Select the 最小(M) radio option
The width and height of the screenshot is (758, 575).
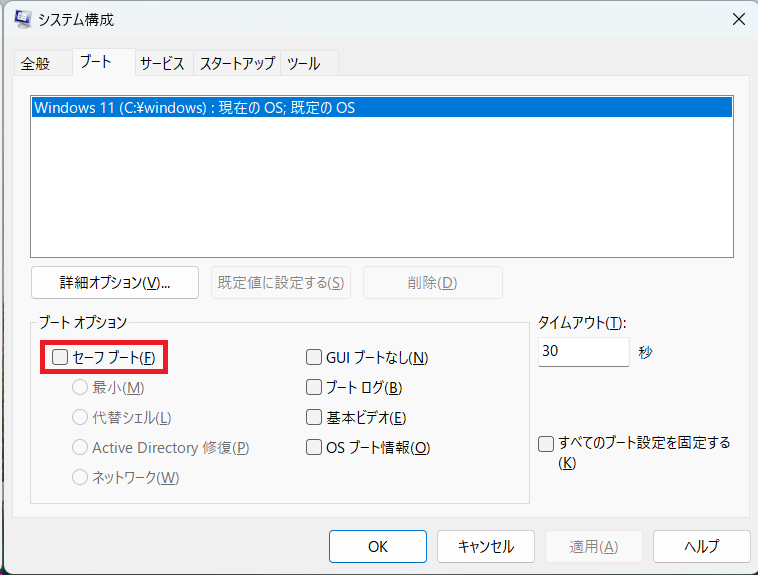click(80, 387)
